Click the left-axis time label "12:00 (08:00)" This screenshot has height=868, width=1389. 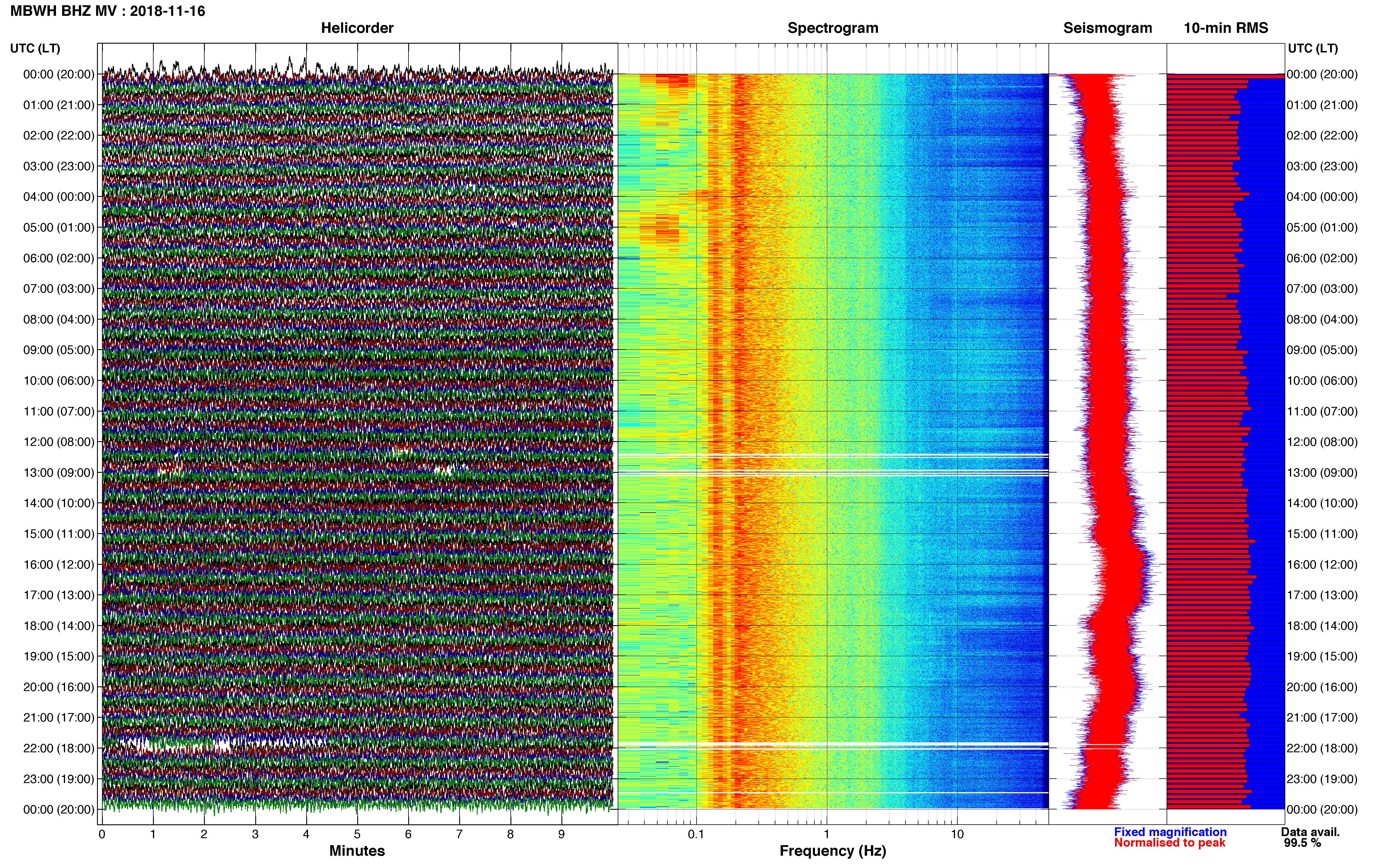59,442
